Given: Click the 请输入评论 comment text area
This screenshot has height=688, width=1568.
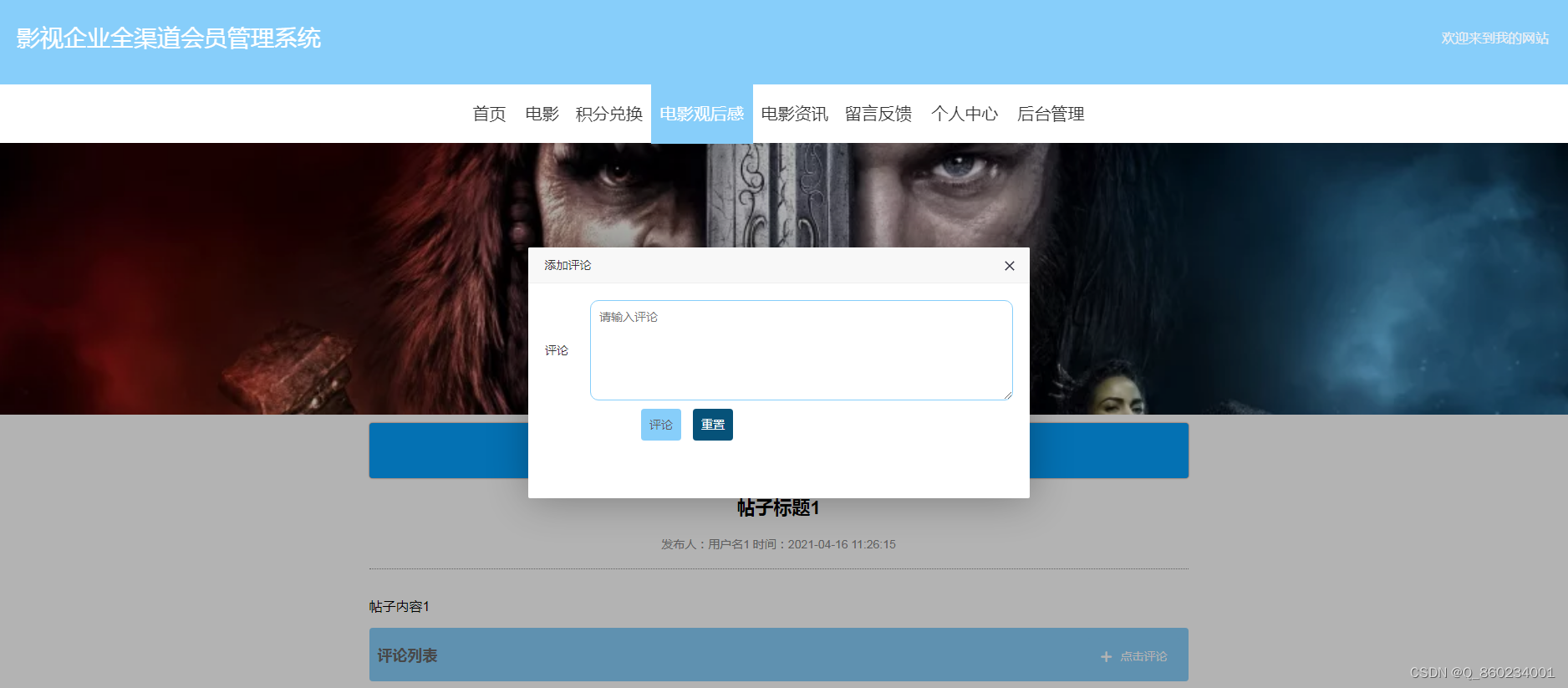Looking at the screenshot, I should (801, 350).
